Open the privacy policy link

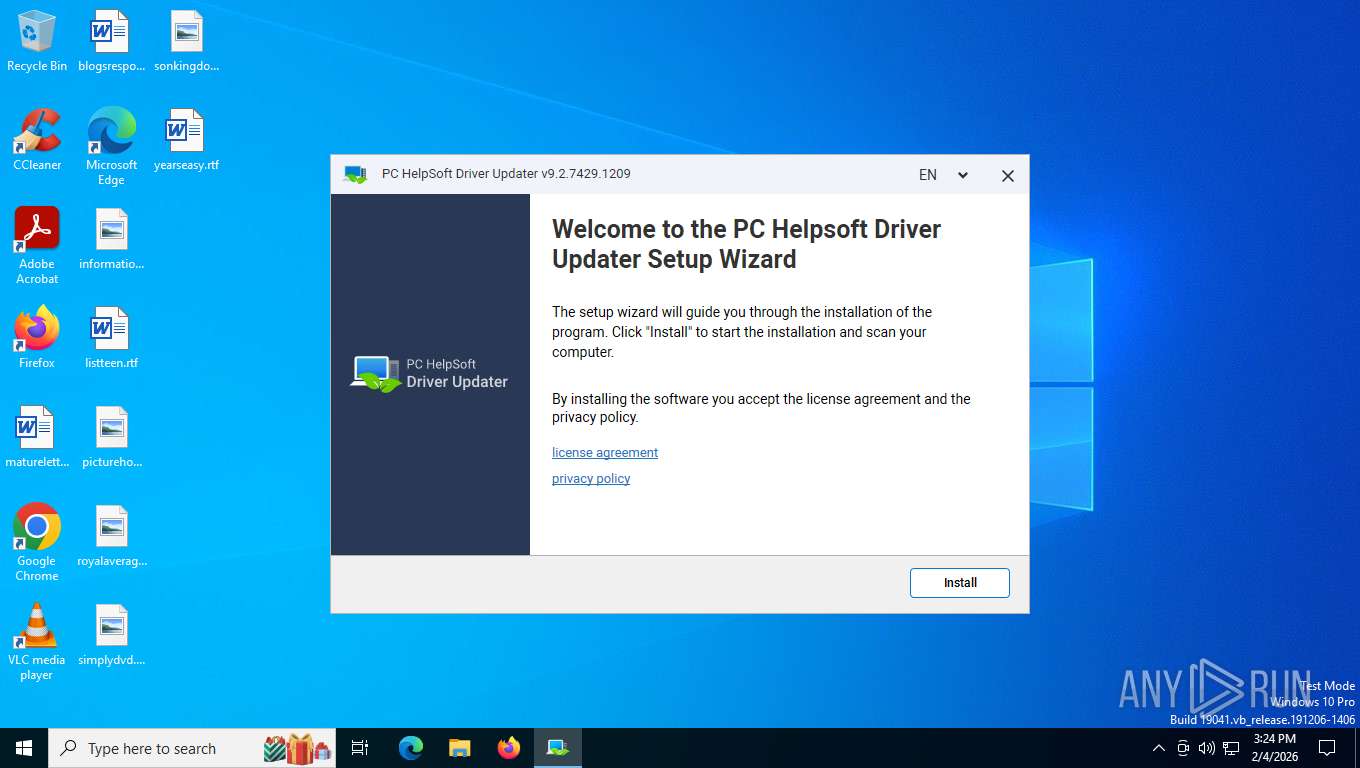point(591,479)
